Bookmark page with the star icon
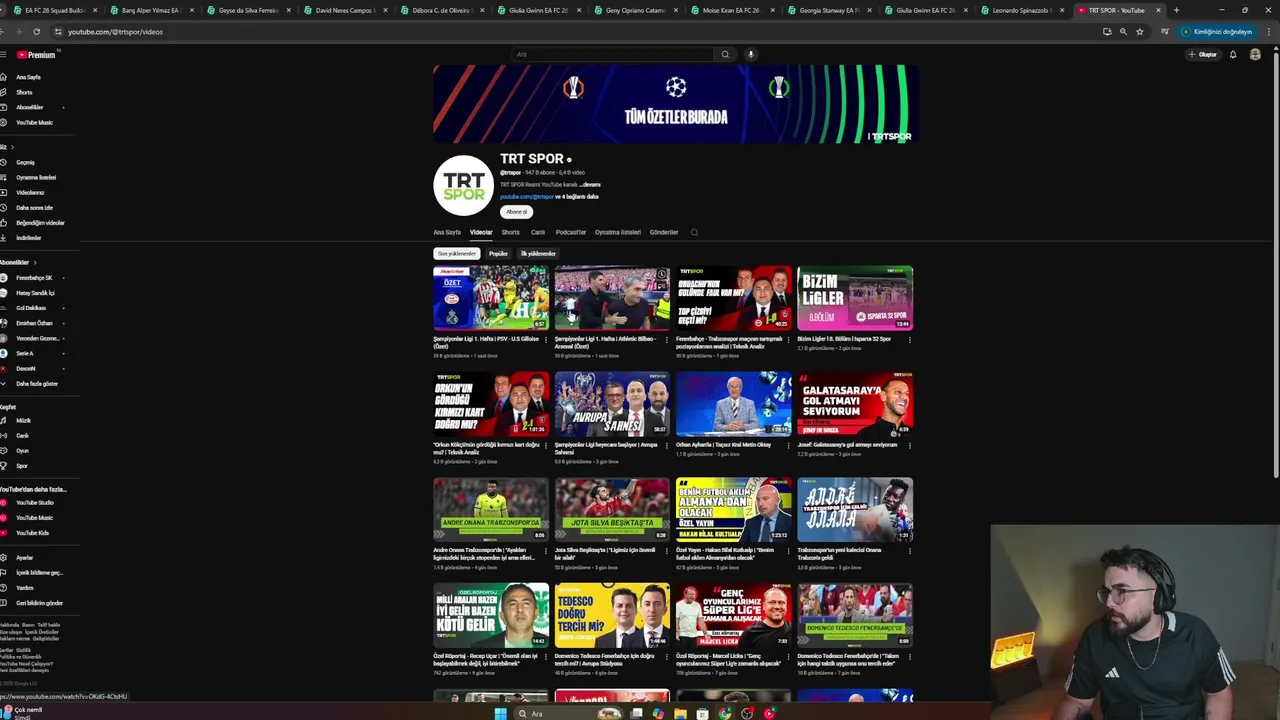Viewport: 1280px width, 720px height. pyautogui.click(x=1139, y=31)
